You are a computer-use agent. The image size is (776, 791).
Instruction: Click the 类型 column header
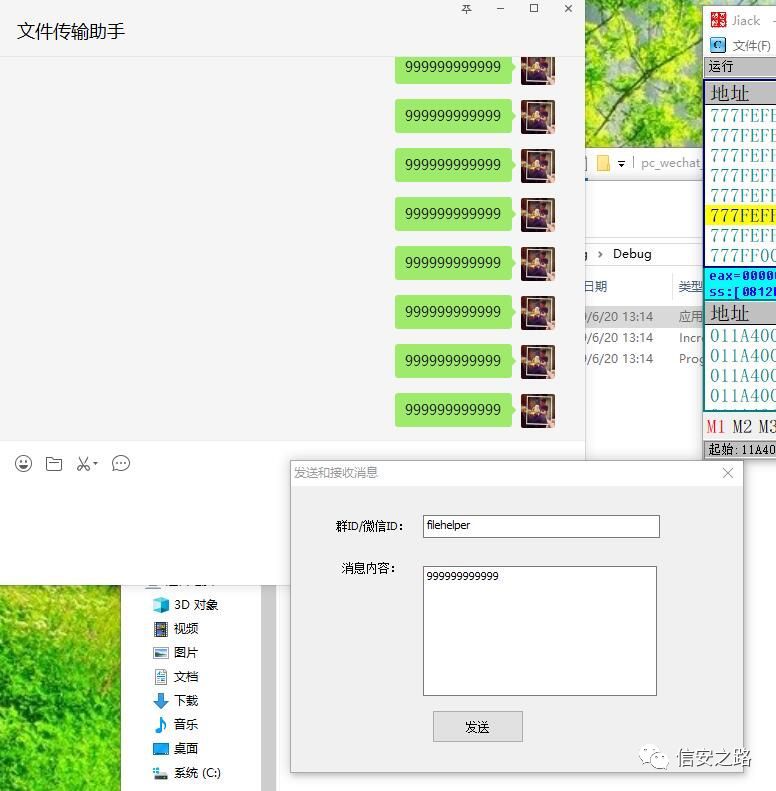690,287
